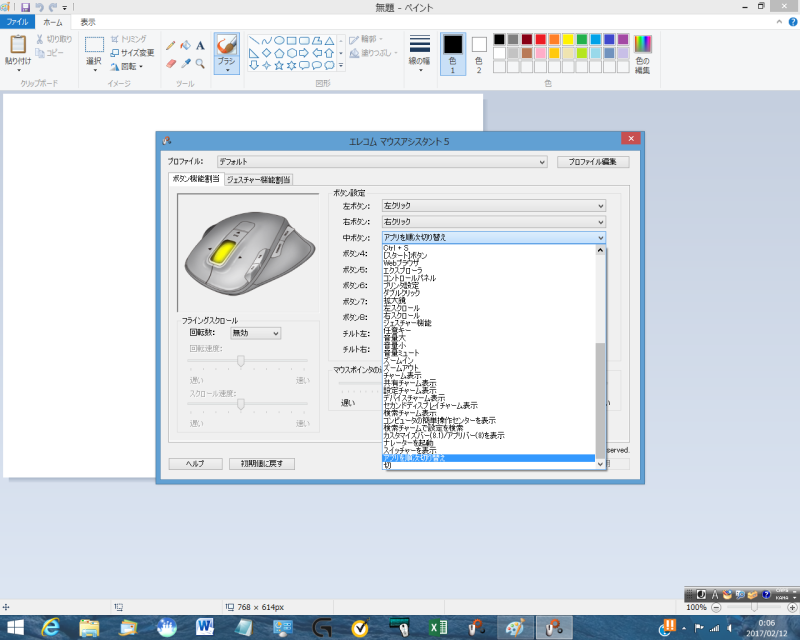This screenshot has height=640, width=800.
Task: Click the Paste clipboard icon in Paint
Action: tap(18, 44)
